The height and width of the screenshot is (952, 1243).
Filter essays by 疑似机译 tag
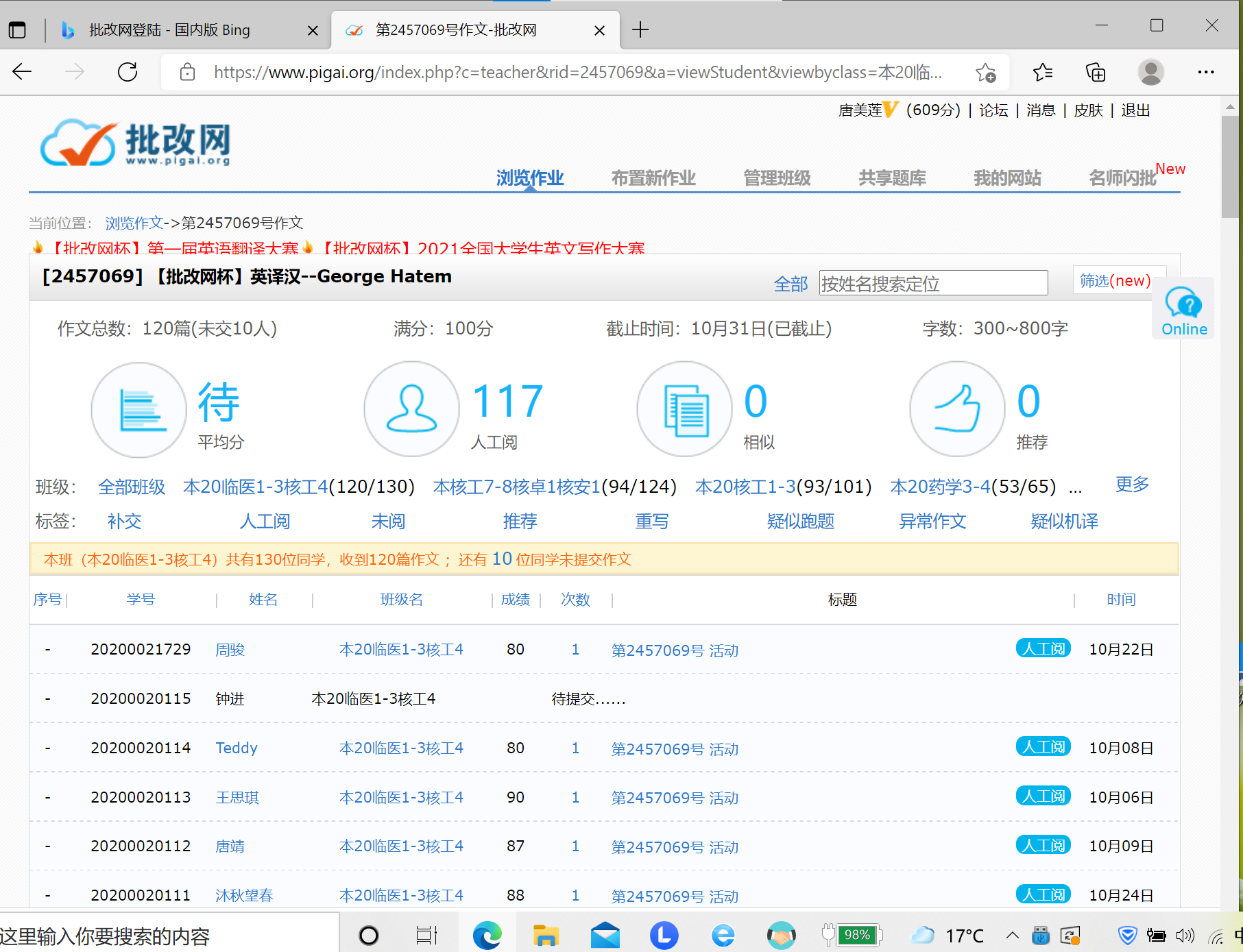[x=1064, y=522]
